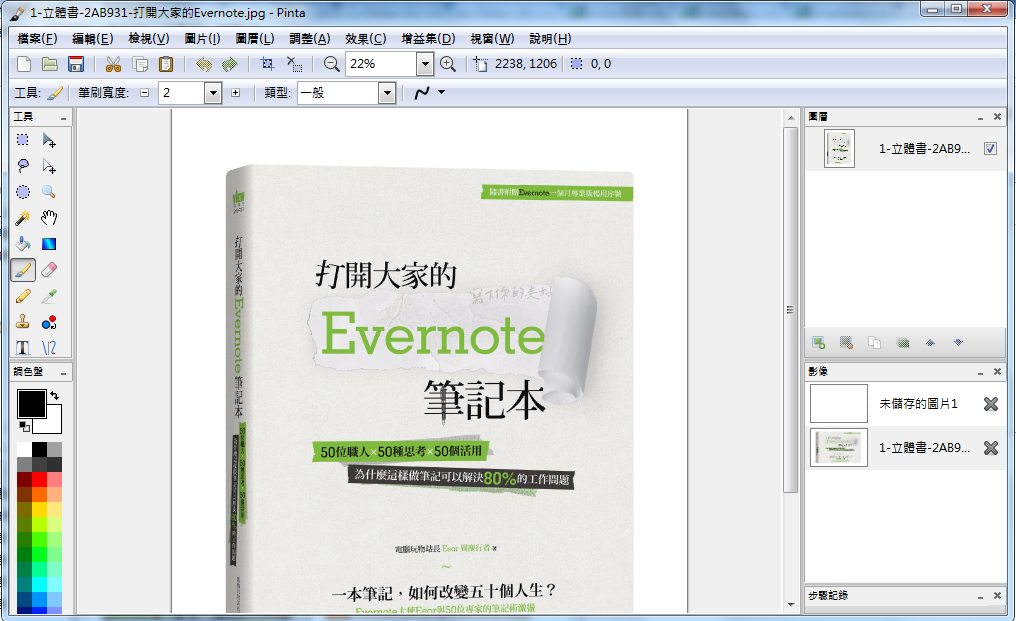
Task: Swap primary and secondary colors
Action: click(x=54, y=397)
